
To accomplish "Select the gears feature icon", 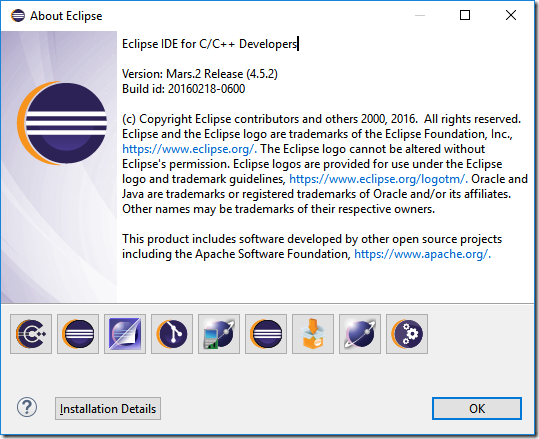I will [407, 334].
